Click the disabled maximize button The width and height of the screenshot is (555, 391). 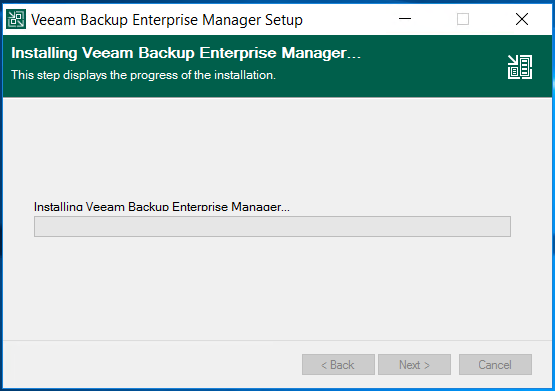click(463, 19)
